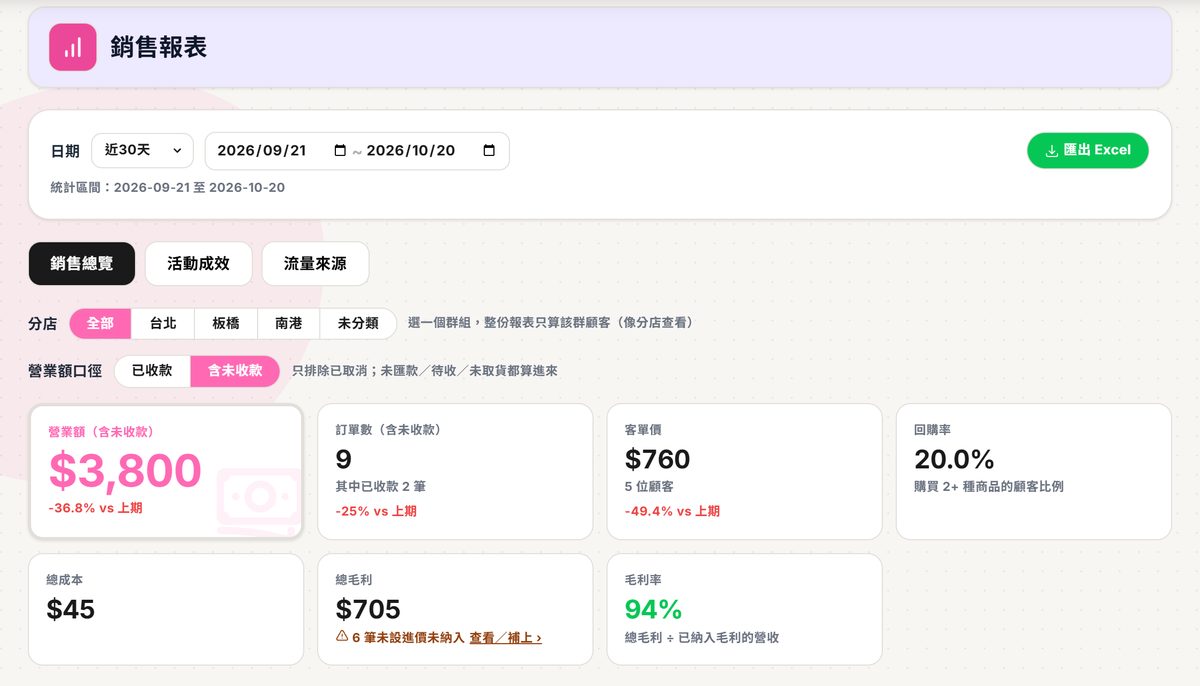Image resolution: width=1200 pixels, height=686 pixels.
Task: Click the 選一個群組 store hint text
Action: (x=551, y=323)
